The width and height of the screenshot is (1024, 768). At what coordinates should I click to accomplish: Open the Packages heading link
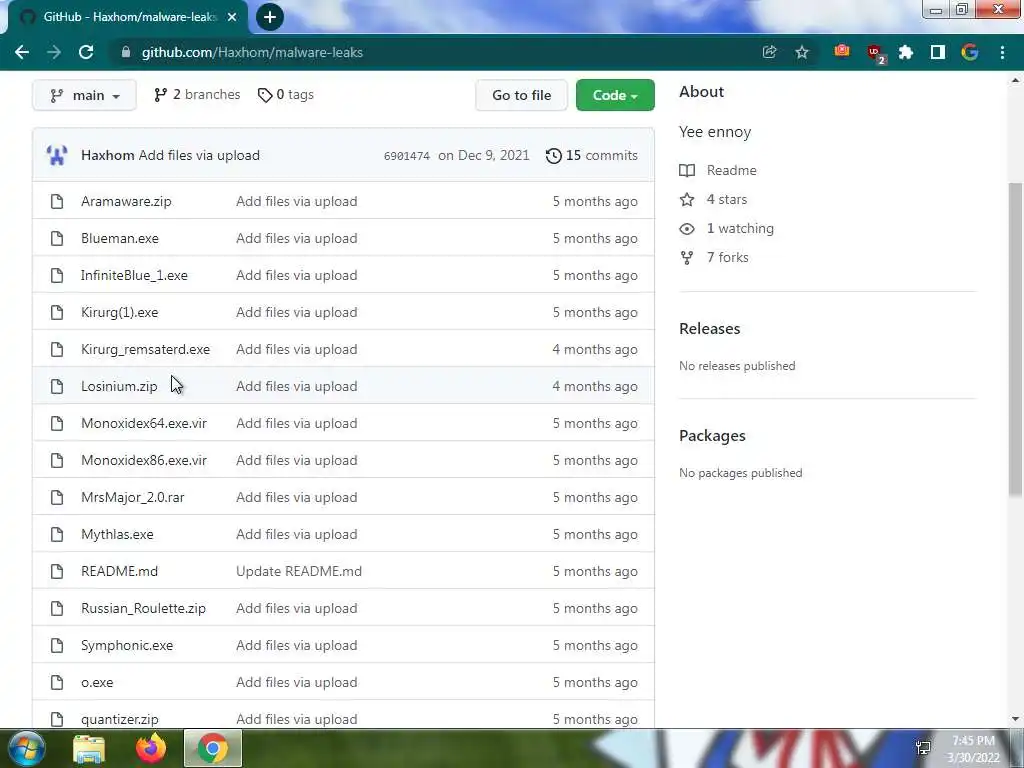click(712, 436)
